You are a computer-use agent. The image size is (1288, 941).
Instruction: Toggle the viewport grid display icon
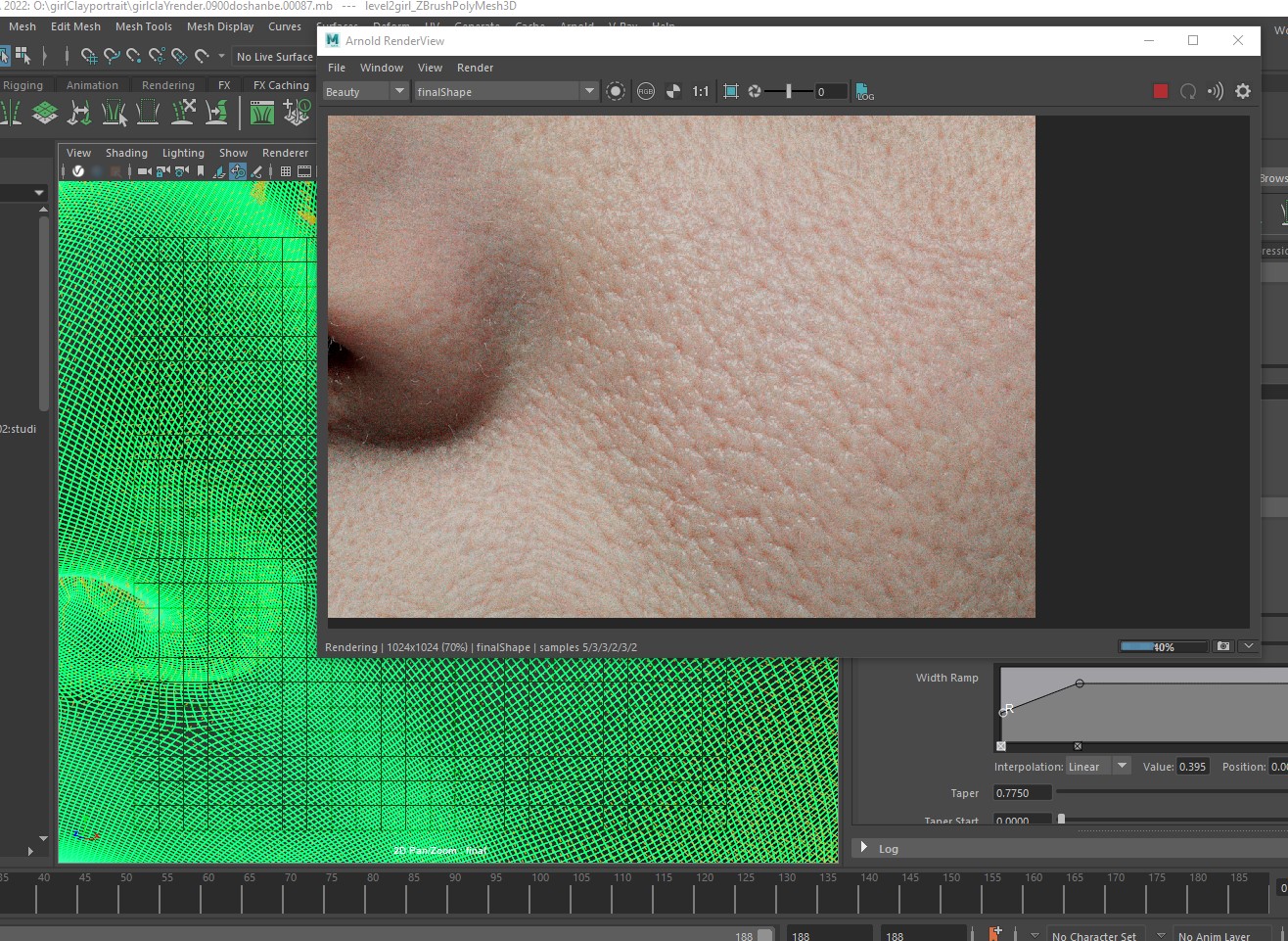(286, 171)
